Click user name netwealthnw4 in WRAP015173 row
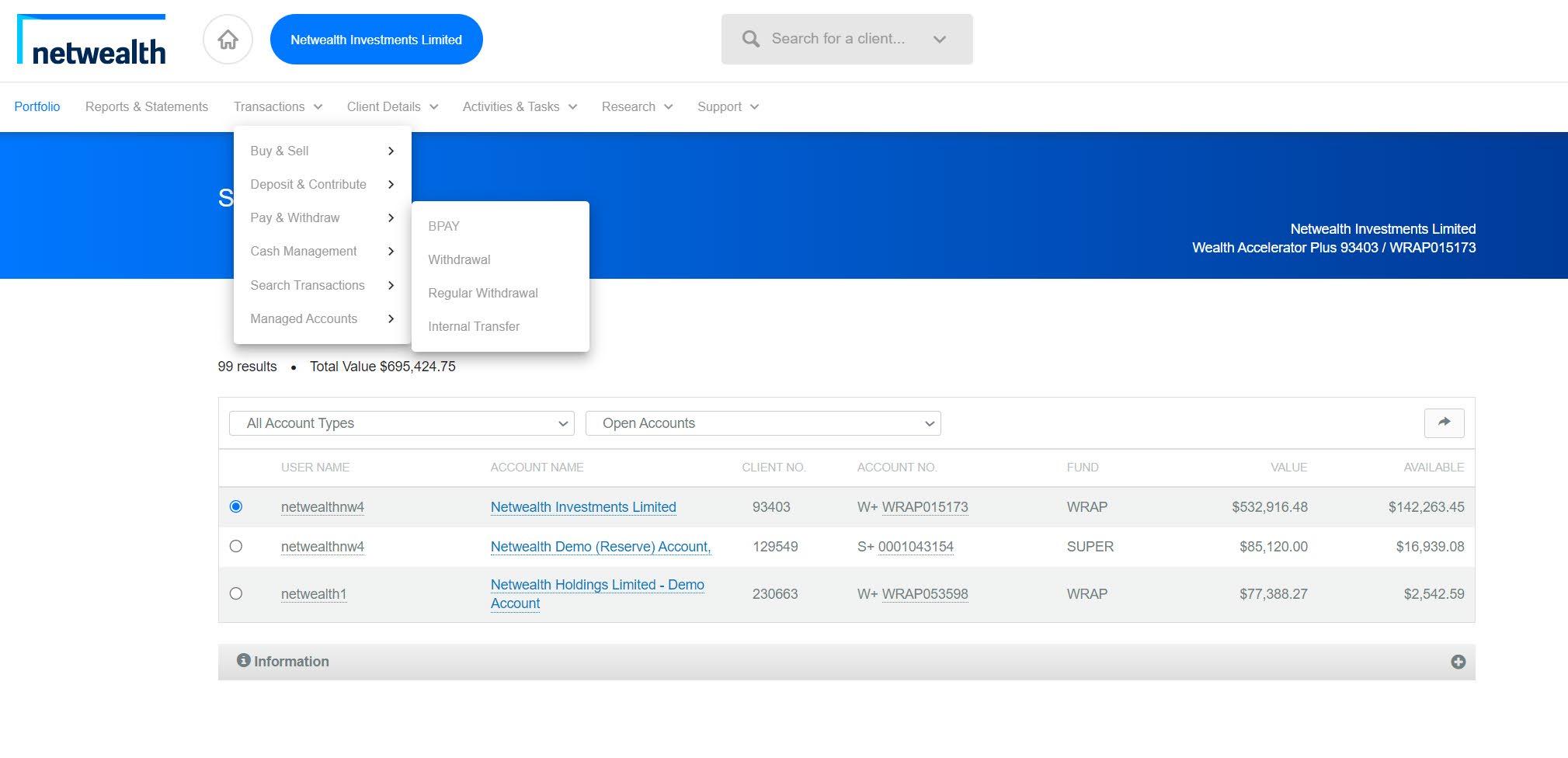 pyautogui.click(x=322, y=507)
